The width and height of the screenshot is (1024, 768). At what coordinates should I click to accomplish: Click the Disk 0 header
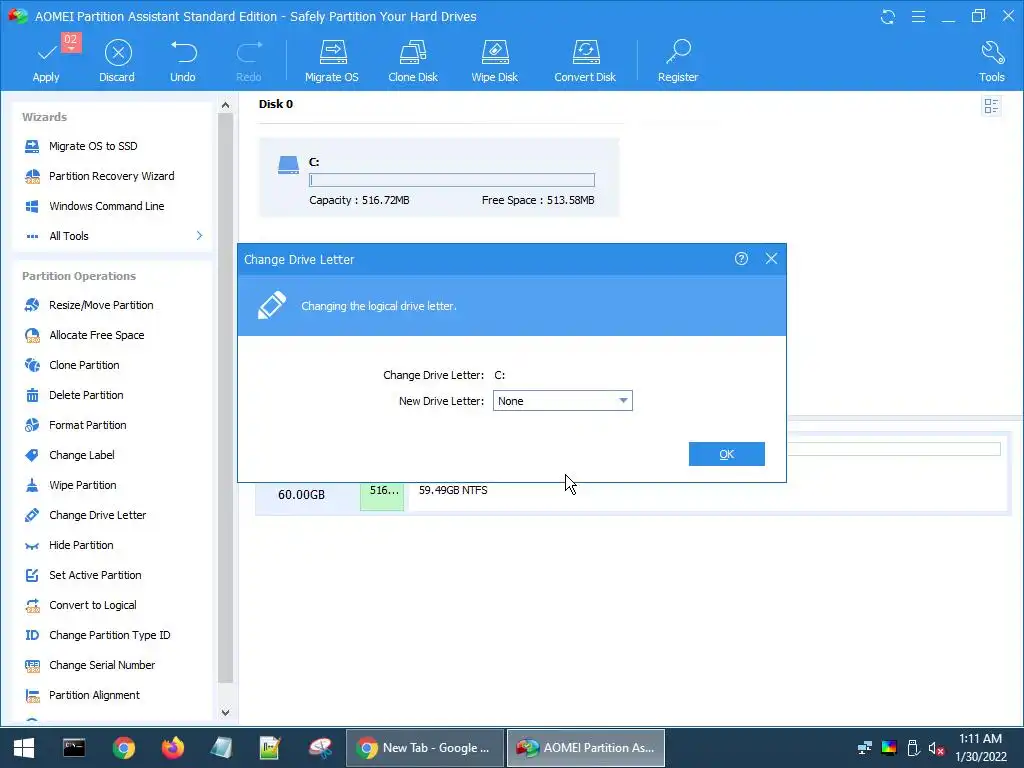tap(276, 104)
